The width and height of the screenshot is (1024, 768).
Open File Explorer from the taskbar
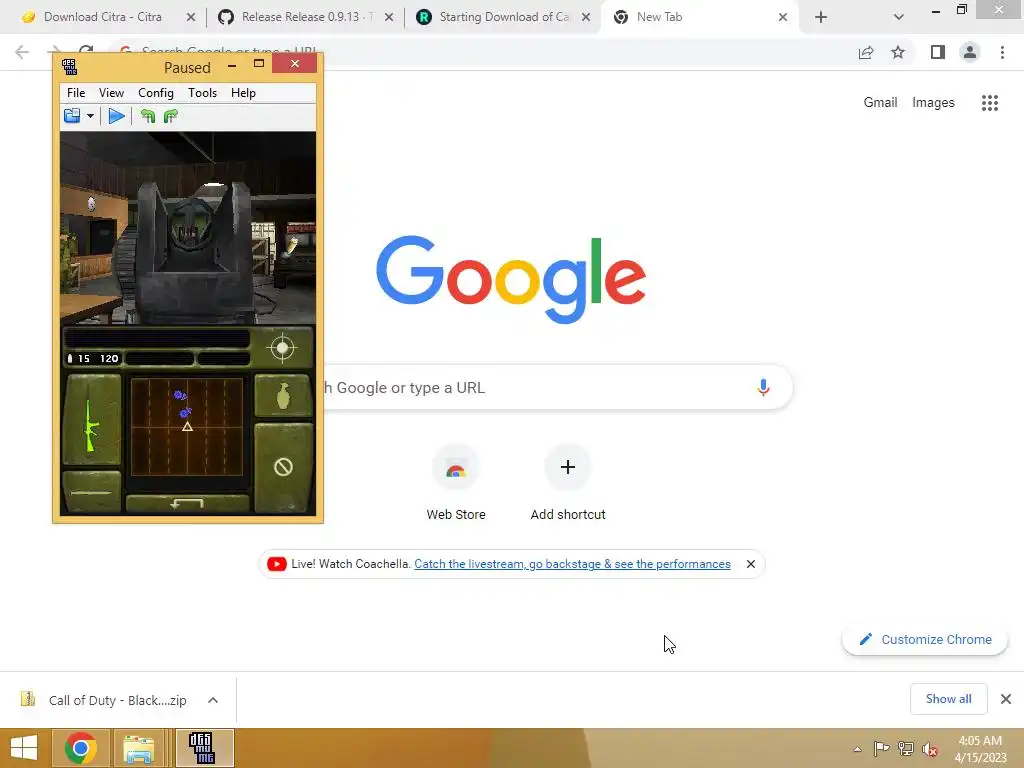(138, 748)
